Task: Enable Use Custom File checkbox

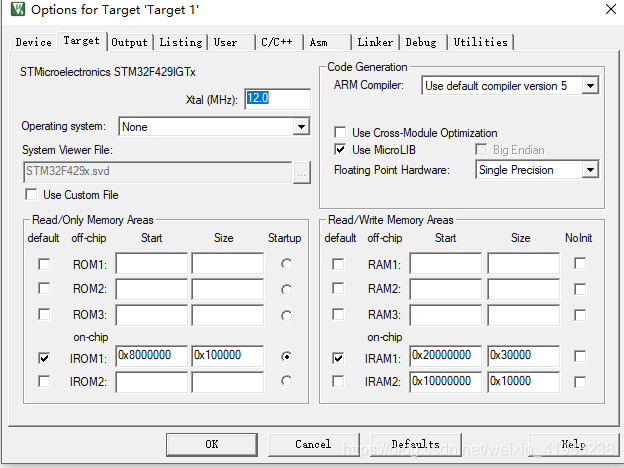Action: (31, 195)
